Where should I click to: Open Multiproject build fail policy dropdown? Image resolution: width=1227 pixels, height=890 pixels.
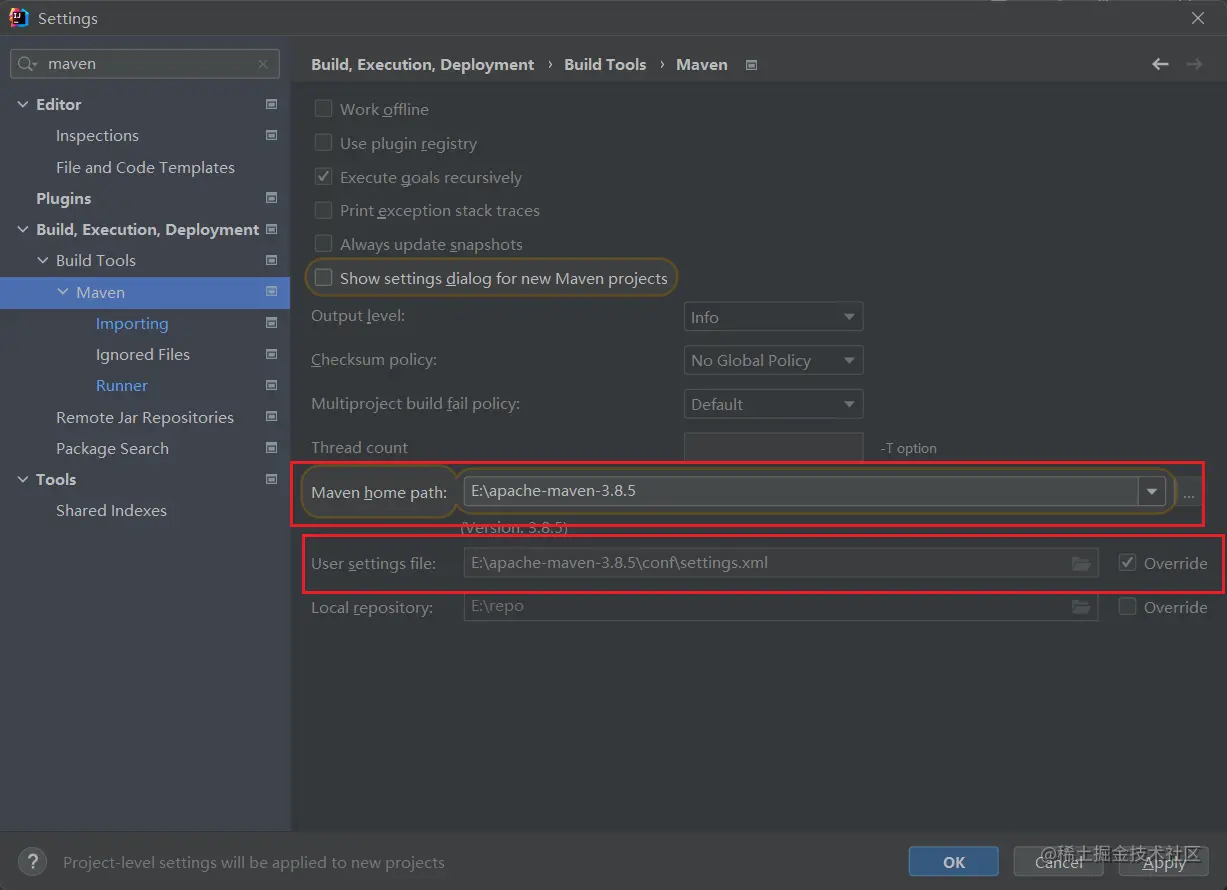pos(773,404)
